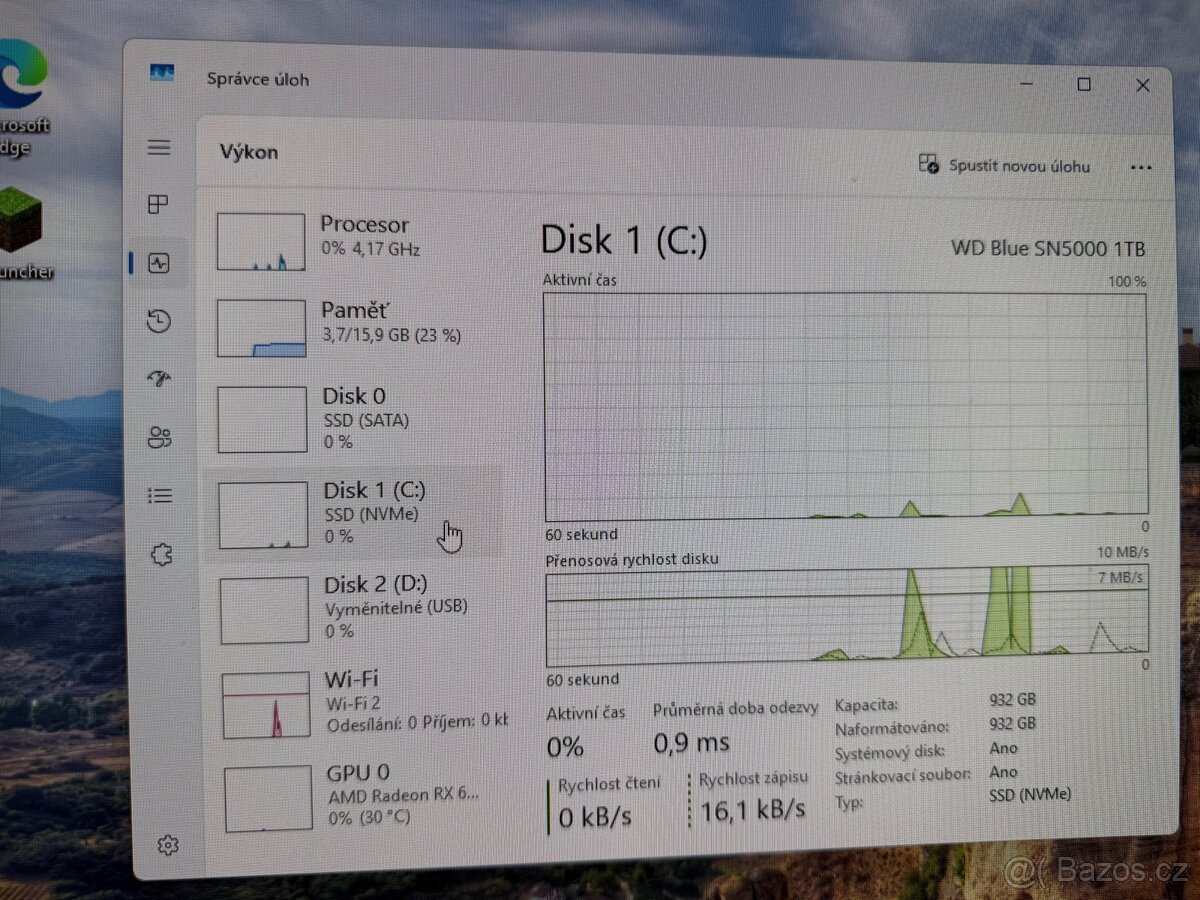Select the Performance (pulse) sidebar icon
This screenshot has width=1200, height=900.
[158, 263]
